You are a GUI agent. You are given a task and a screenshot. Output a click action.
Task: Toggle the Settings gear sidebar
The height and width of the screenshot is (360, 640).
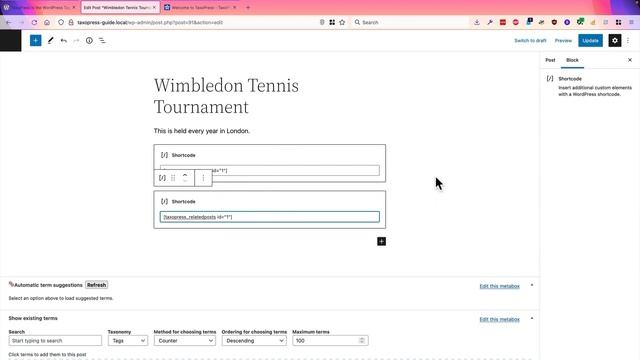click(x=615, y=40)
